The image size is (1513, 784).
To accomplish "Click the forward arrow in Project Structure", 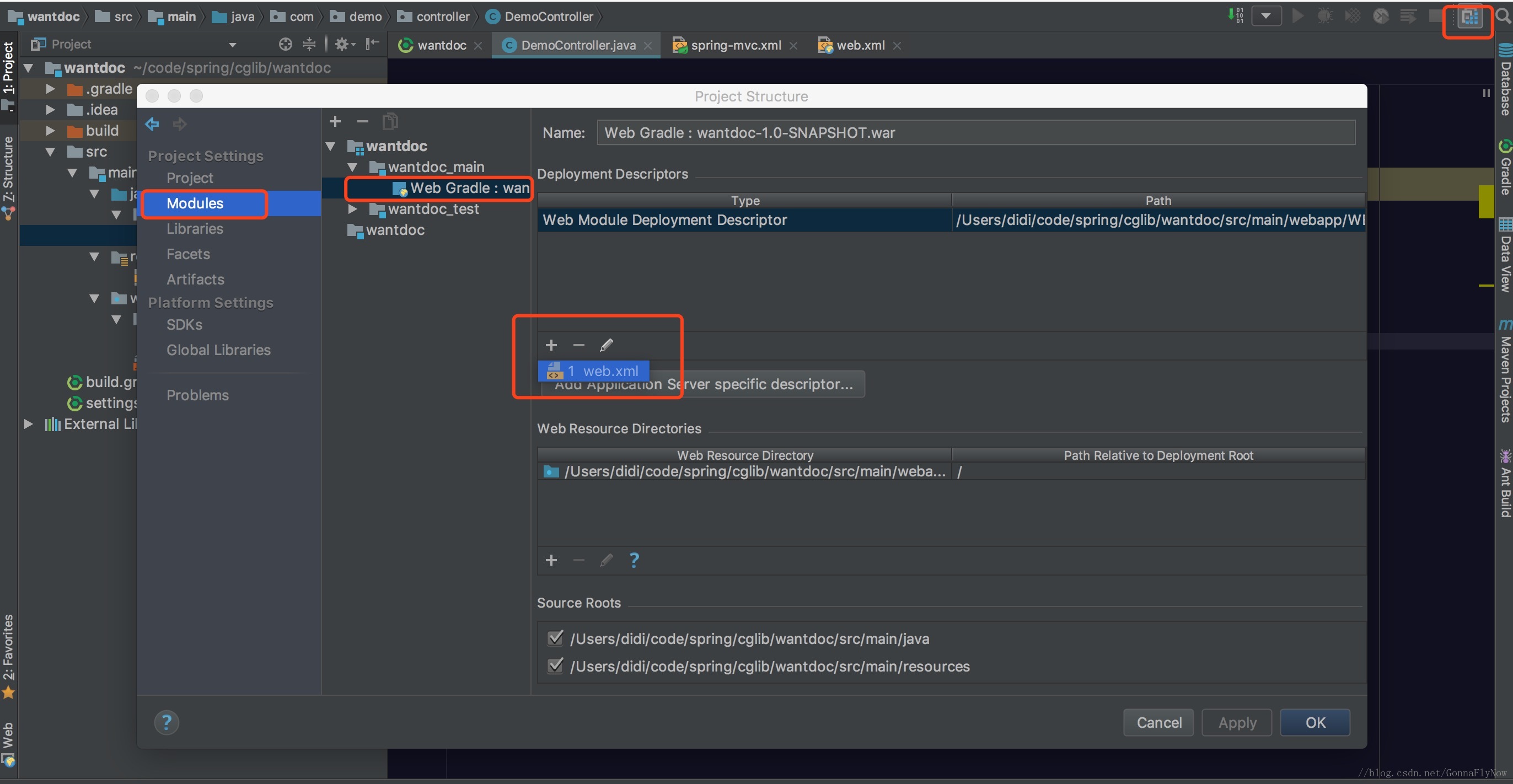I will (180, 124).
